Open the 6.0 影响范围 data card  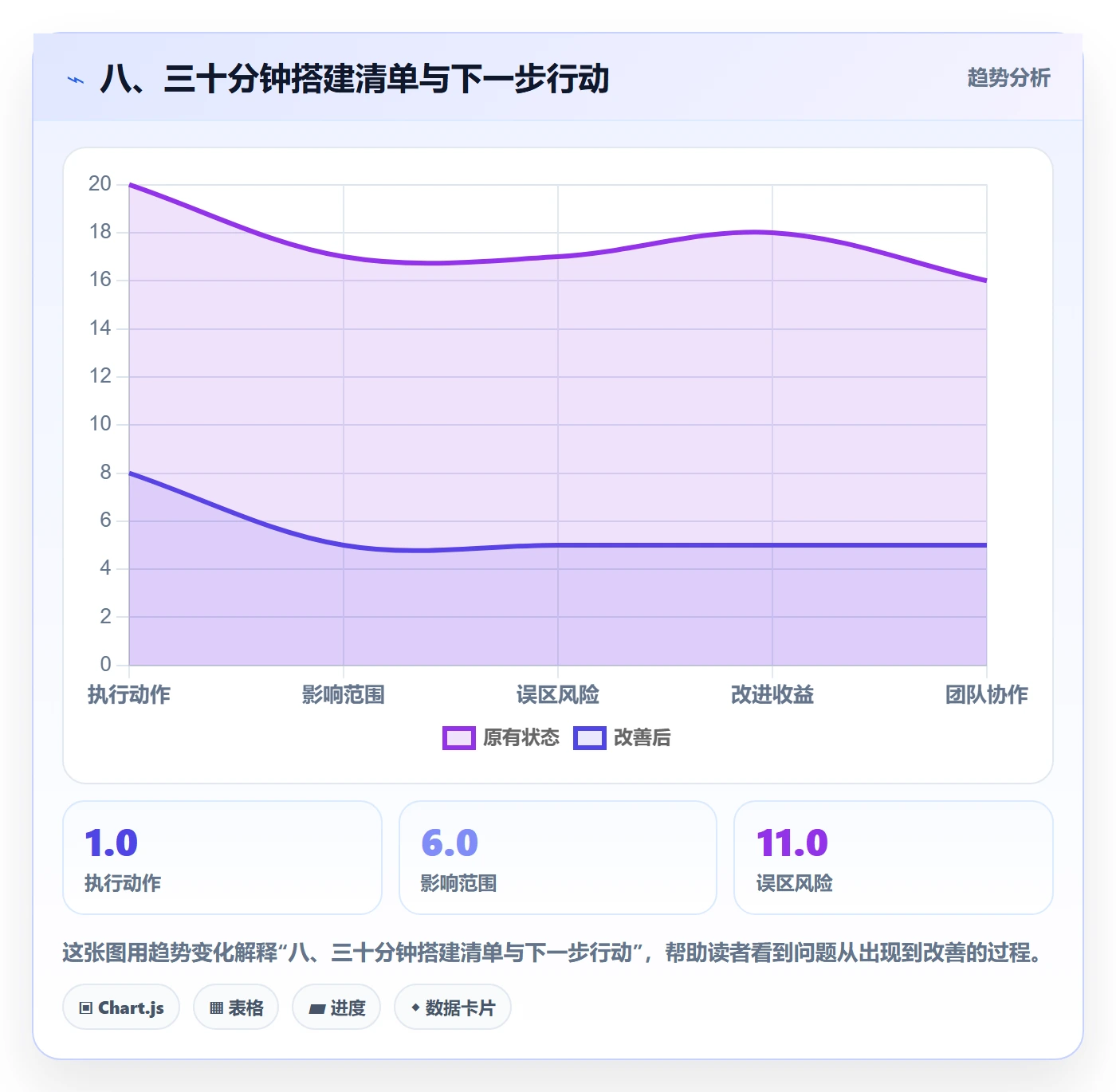558,858
